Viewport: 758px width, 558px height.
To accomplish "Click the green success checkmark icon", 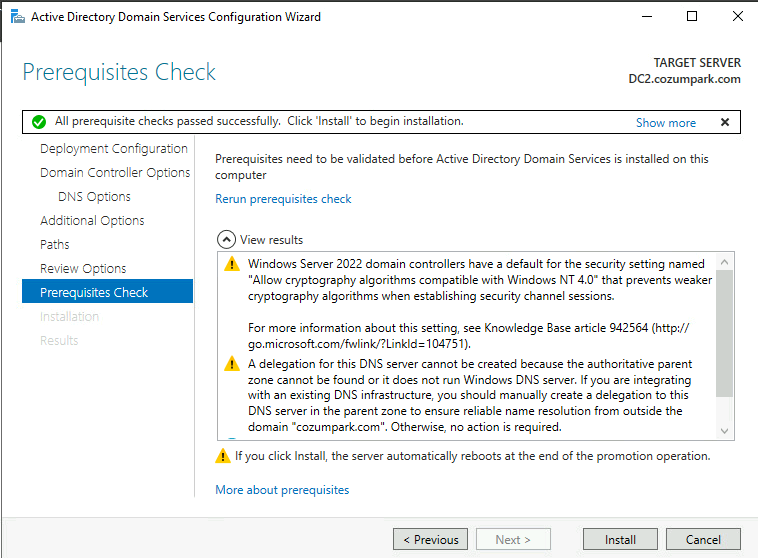I will tap(39, 122).
